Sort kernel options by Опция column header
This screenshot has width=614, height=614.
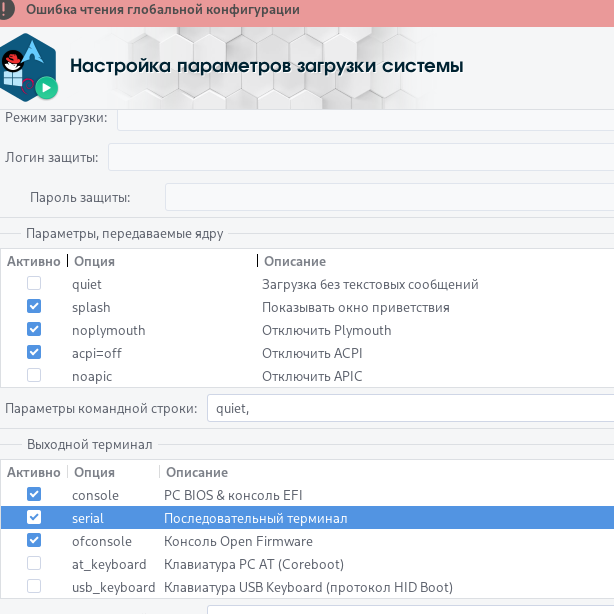pos(94,261)
